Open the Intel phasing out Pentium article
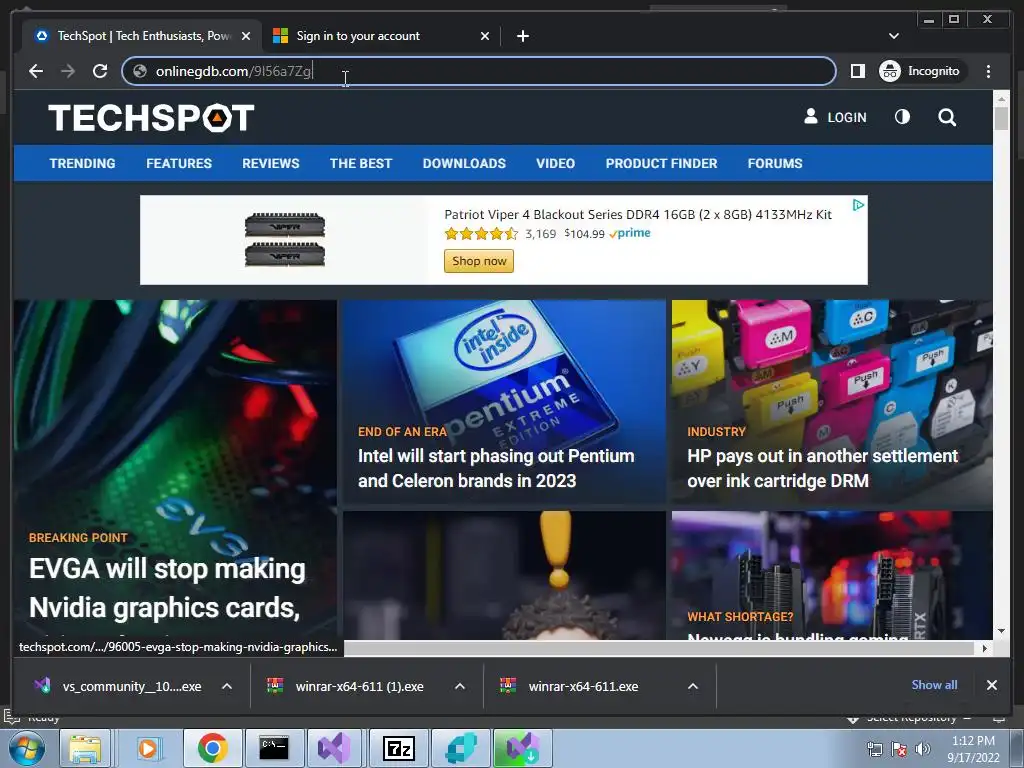 tap(496, 468)
